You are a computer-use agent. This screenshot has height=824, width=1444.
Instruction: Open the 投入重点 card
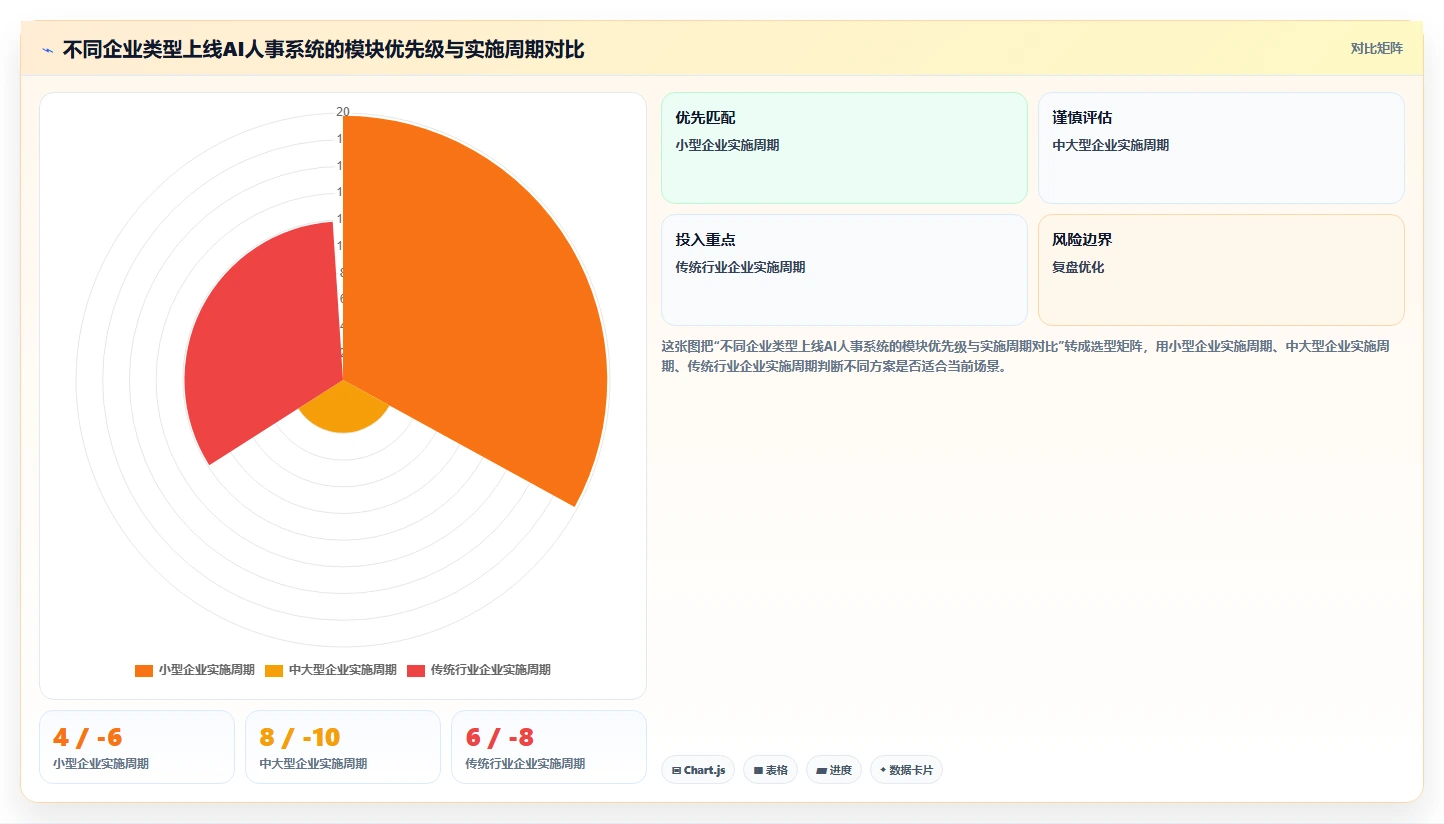(x=844, y=270)
